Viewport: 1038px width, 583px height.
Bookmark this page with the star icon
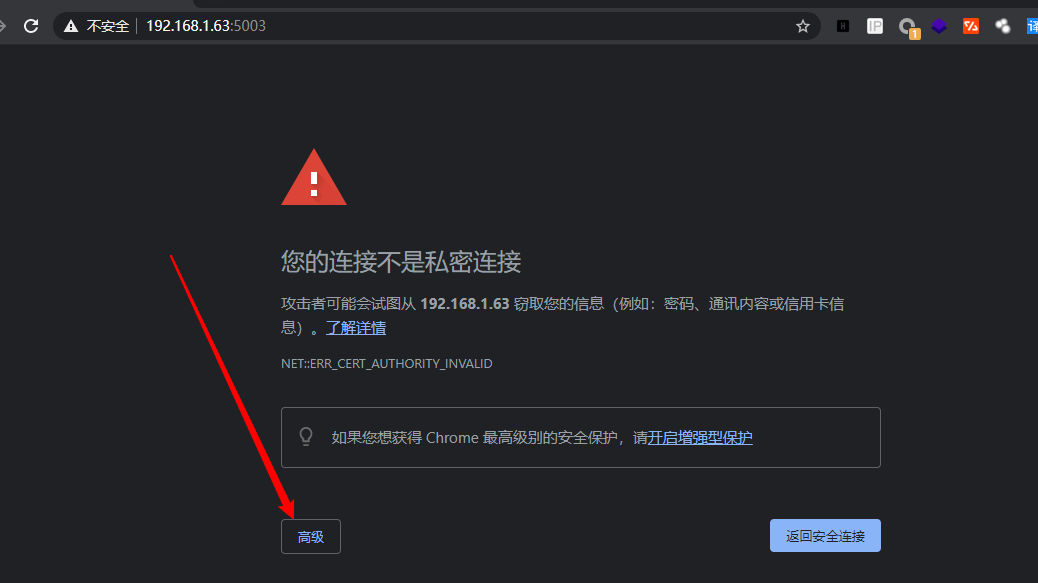pyautogui.click(x=802, y=26)
